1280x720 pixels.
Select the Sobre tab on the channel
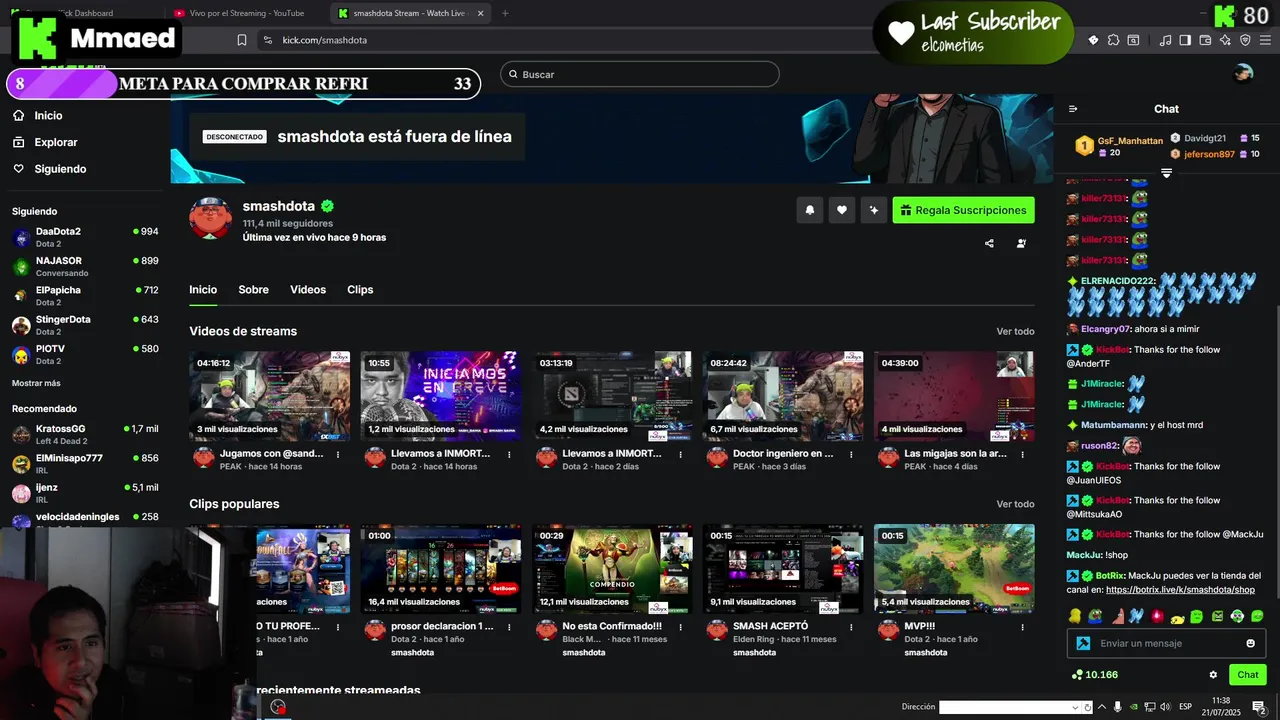(x=253, y=290)
